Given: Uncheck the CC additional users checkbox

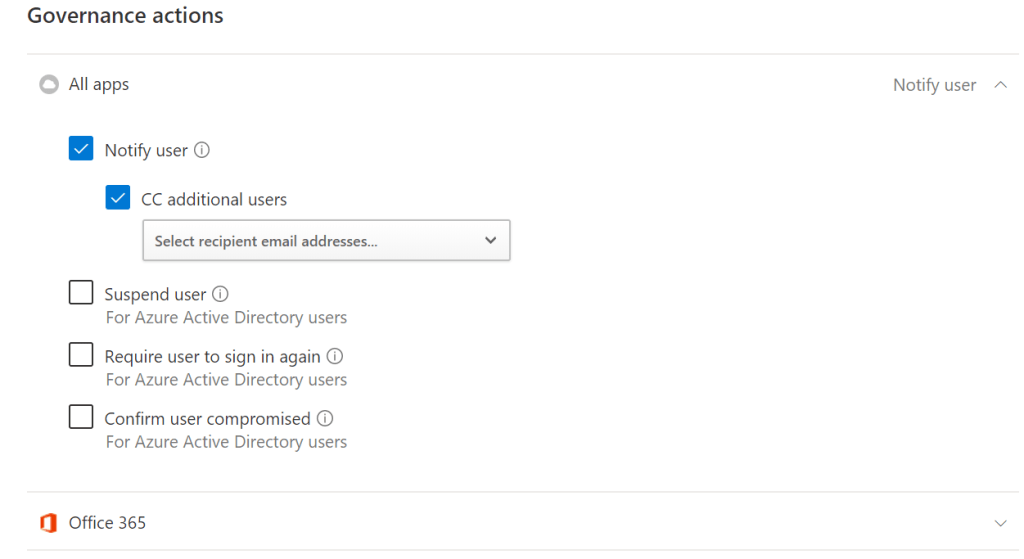Looking at the screenshot, I should pyautogui.click(x=118, y=198).
